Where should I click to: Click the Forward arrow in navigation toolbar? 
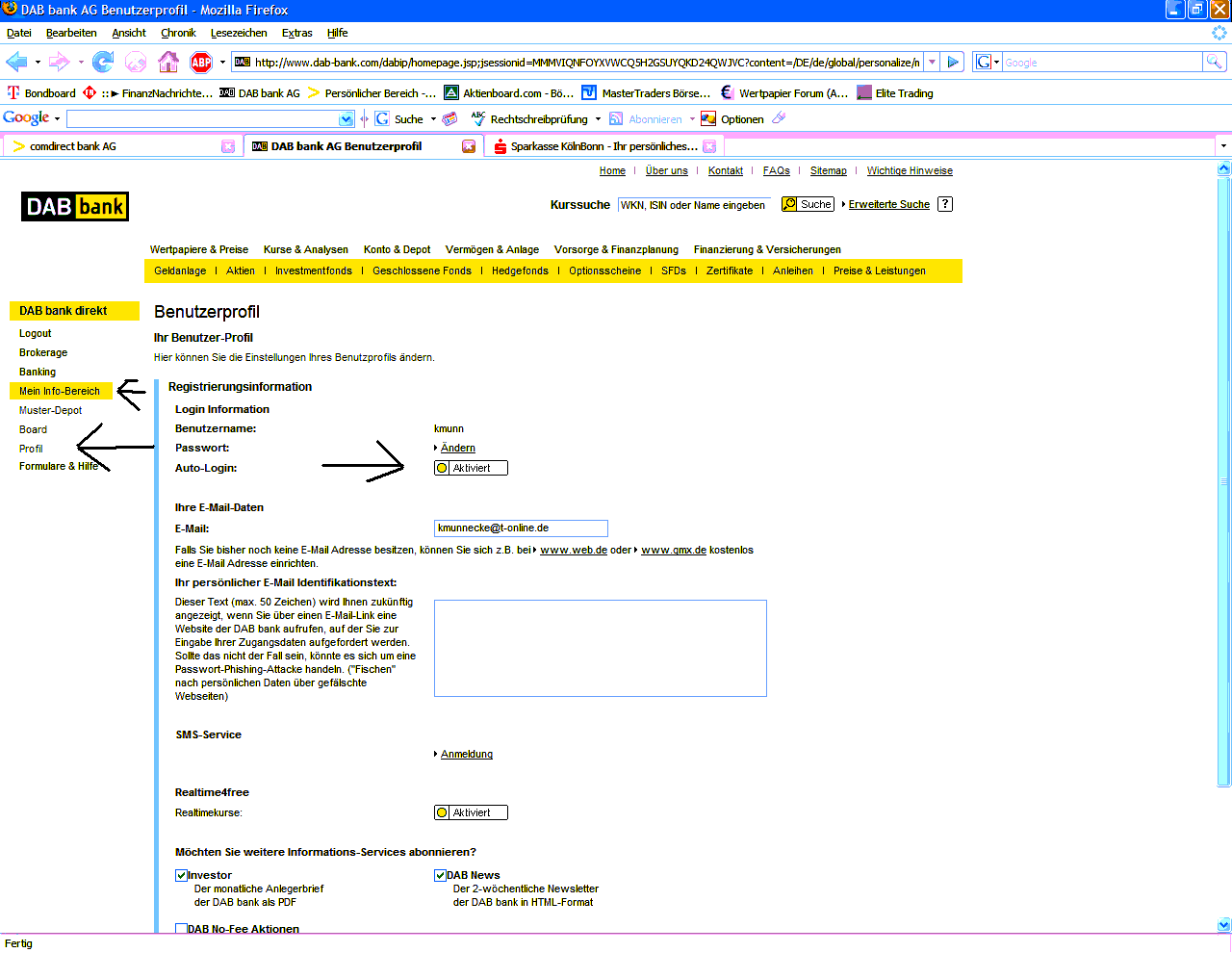coord(59,63)
